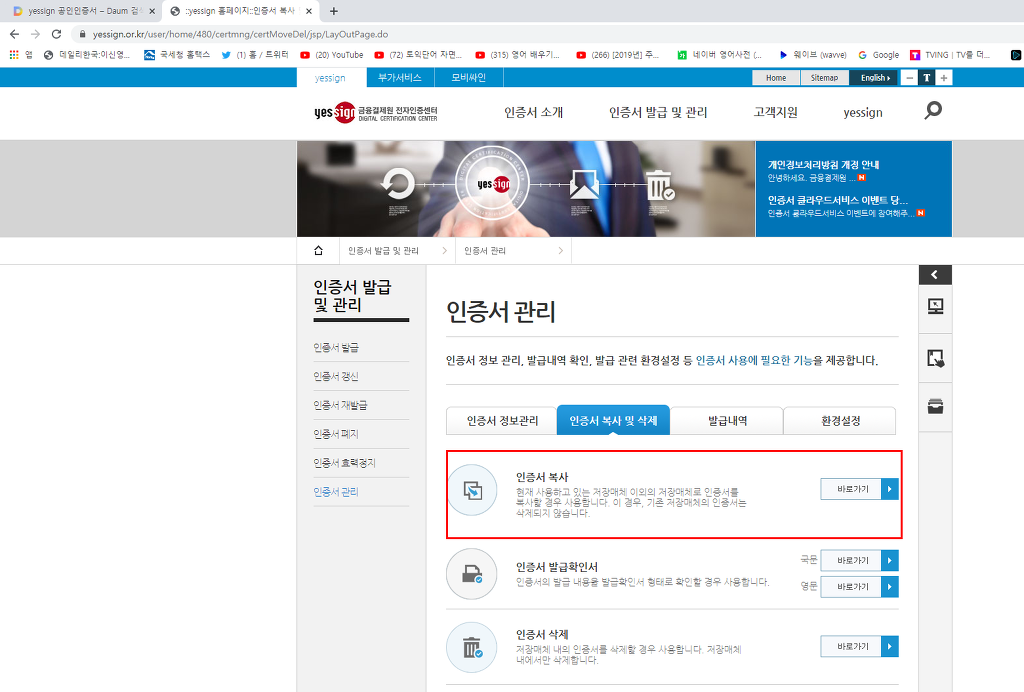
Task: Click the archive box icon in right sidebar
Action: [935, 406]
